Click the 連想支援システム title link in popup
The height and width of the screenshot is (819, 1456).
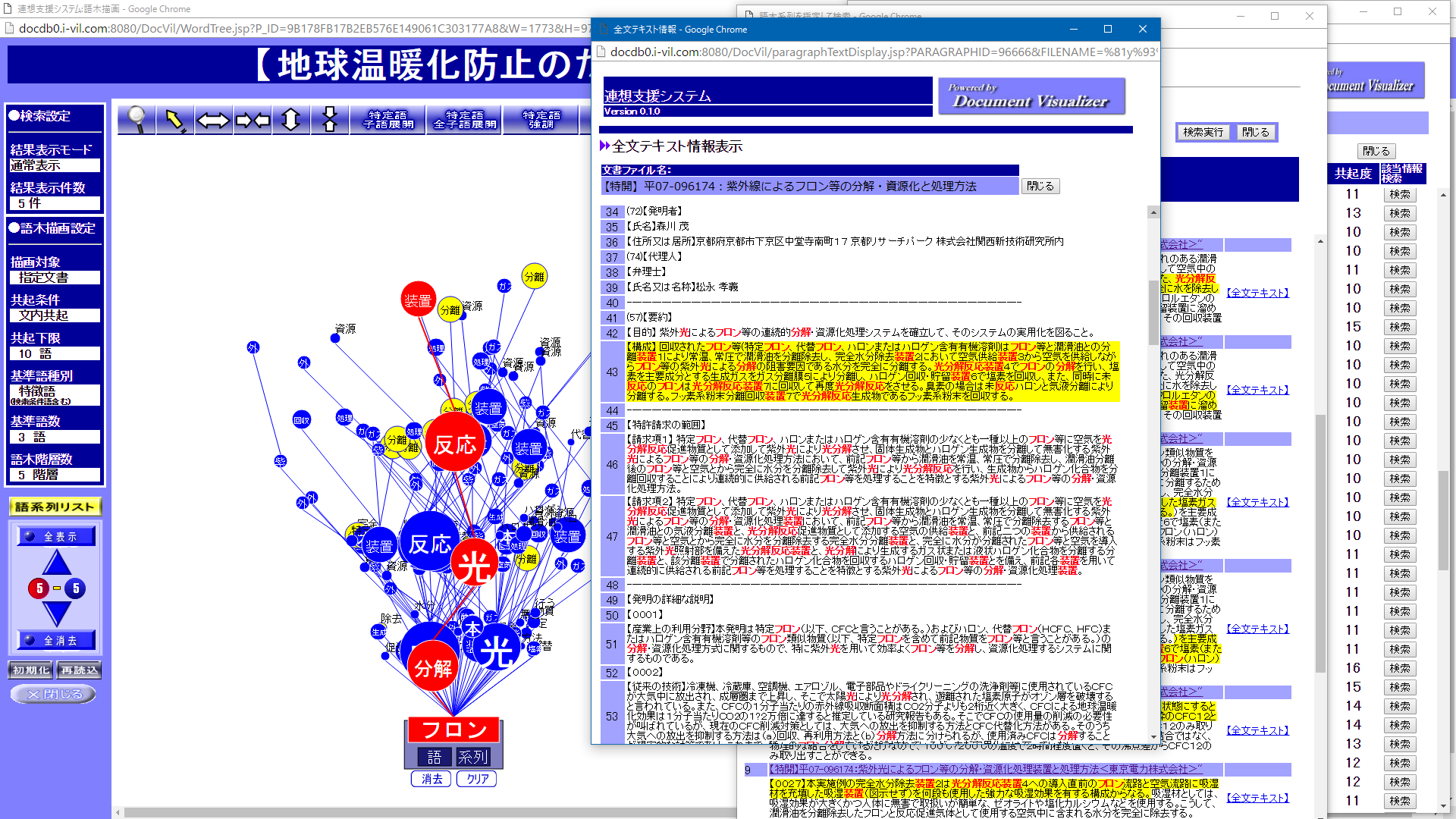pyautogui.click(x=657, y=96)
